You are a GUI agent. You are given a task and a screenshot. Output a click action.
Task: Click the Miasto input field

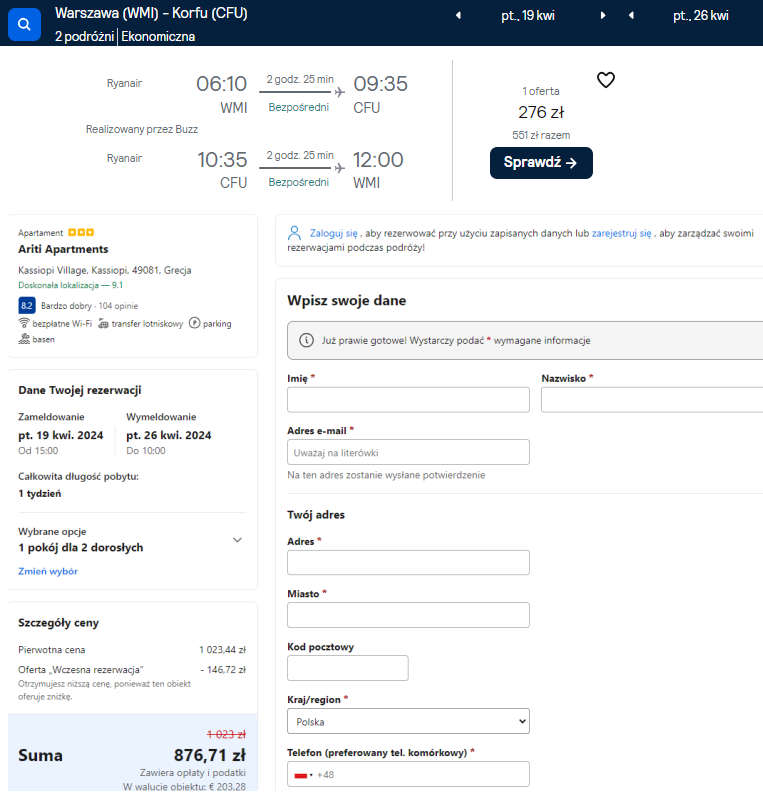coord(408,615)
